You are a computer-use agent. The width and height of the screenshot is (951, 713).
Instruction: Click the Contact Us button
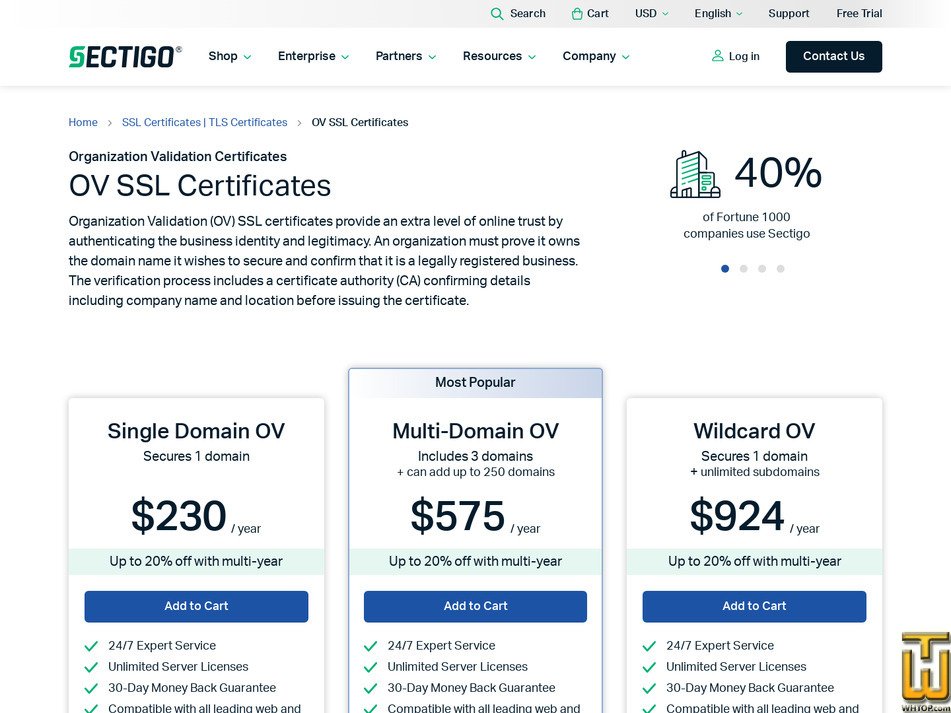(833, 57)
